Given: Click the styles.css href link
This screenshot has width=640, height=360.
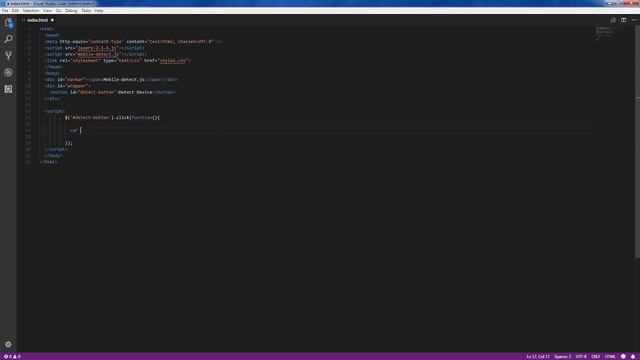Looking at the screenshot, I should (x=173, y=60).
